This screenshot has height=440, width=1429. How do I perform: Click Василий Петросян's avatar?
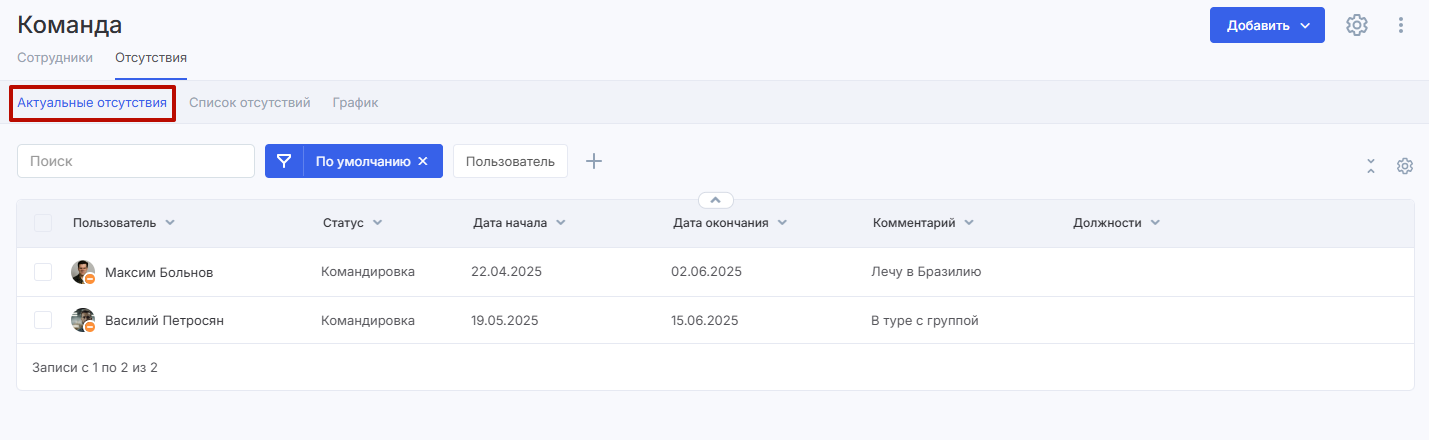click(x=83, y=320)
